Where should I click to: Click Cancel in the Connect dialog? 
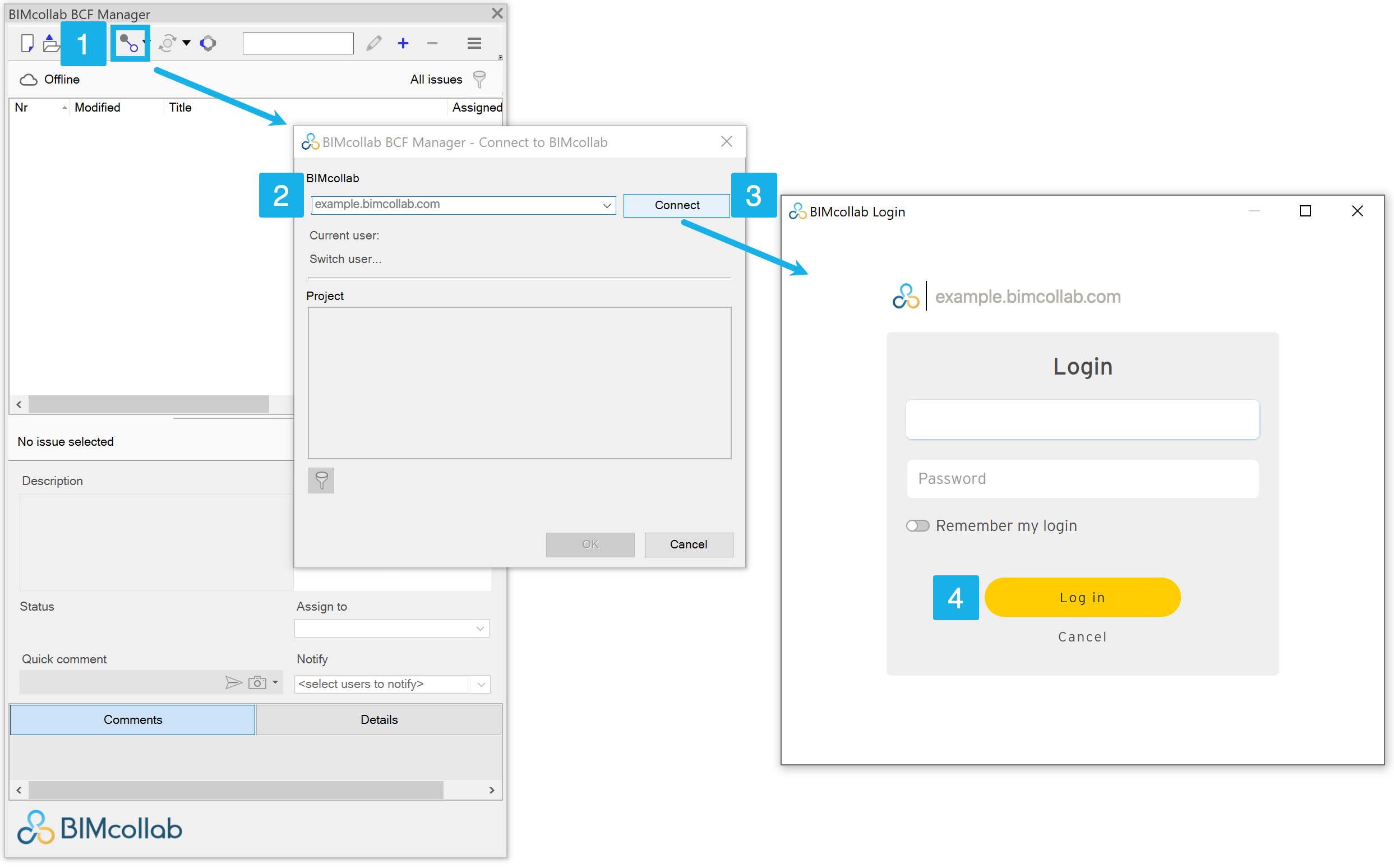[x=689, y=545]
